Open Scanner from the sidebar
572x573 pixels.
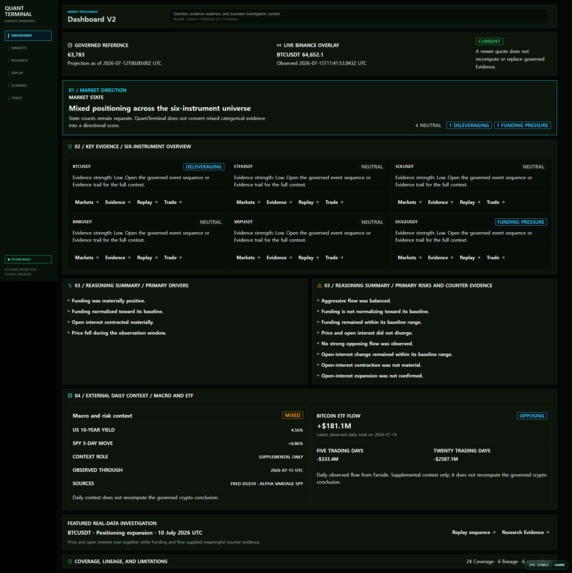point(28,85)
